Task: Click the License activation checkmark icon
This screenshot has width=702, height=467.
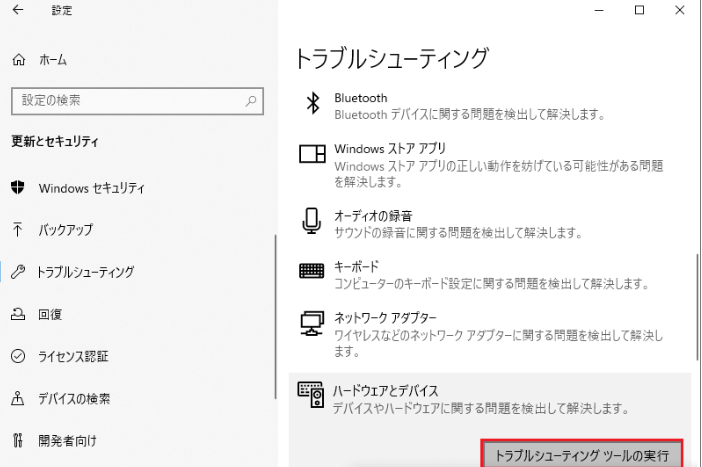Action: [18, 356]
